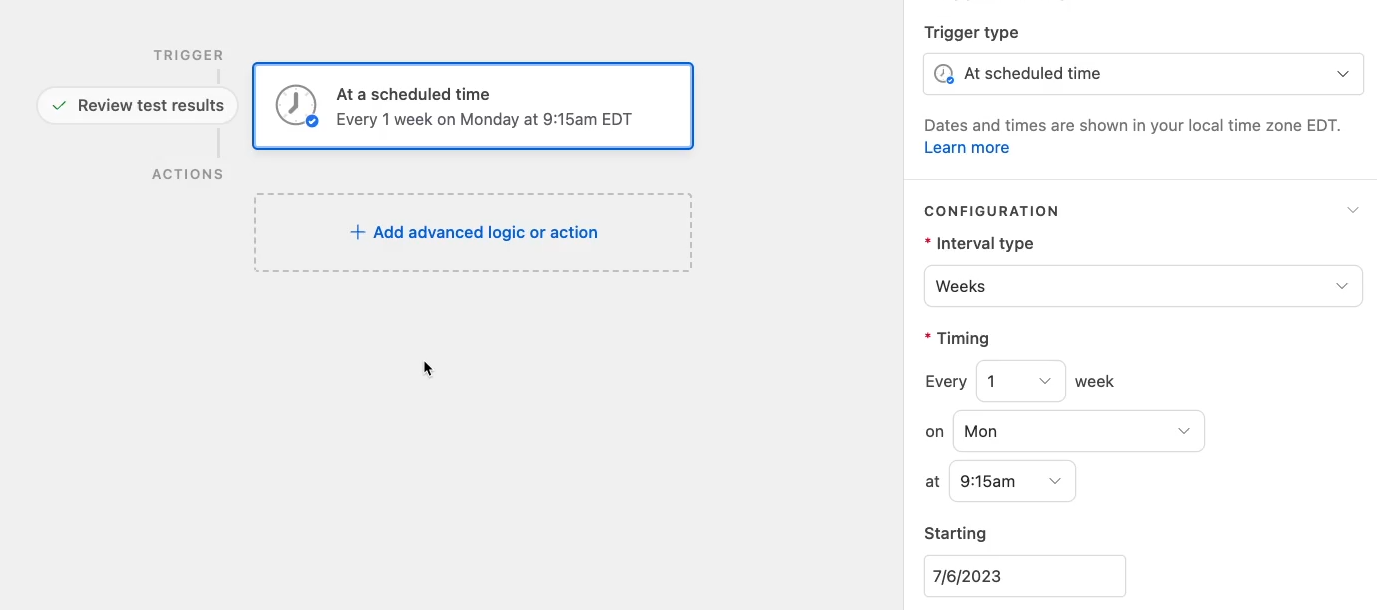Click the Every 1 week schedule summary text
Image resolution: width=1377 pixels, height=610 pixels.
484,119
